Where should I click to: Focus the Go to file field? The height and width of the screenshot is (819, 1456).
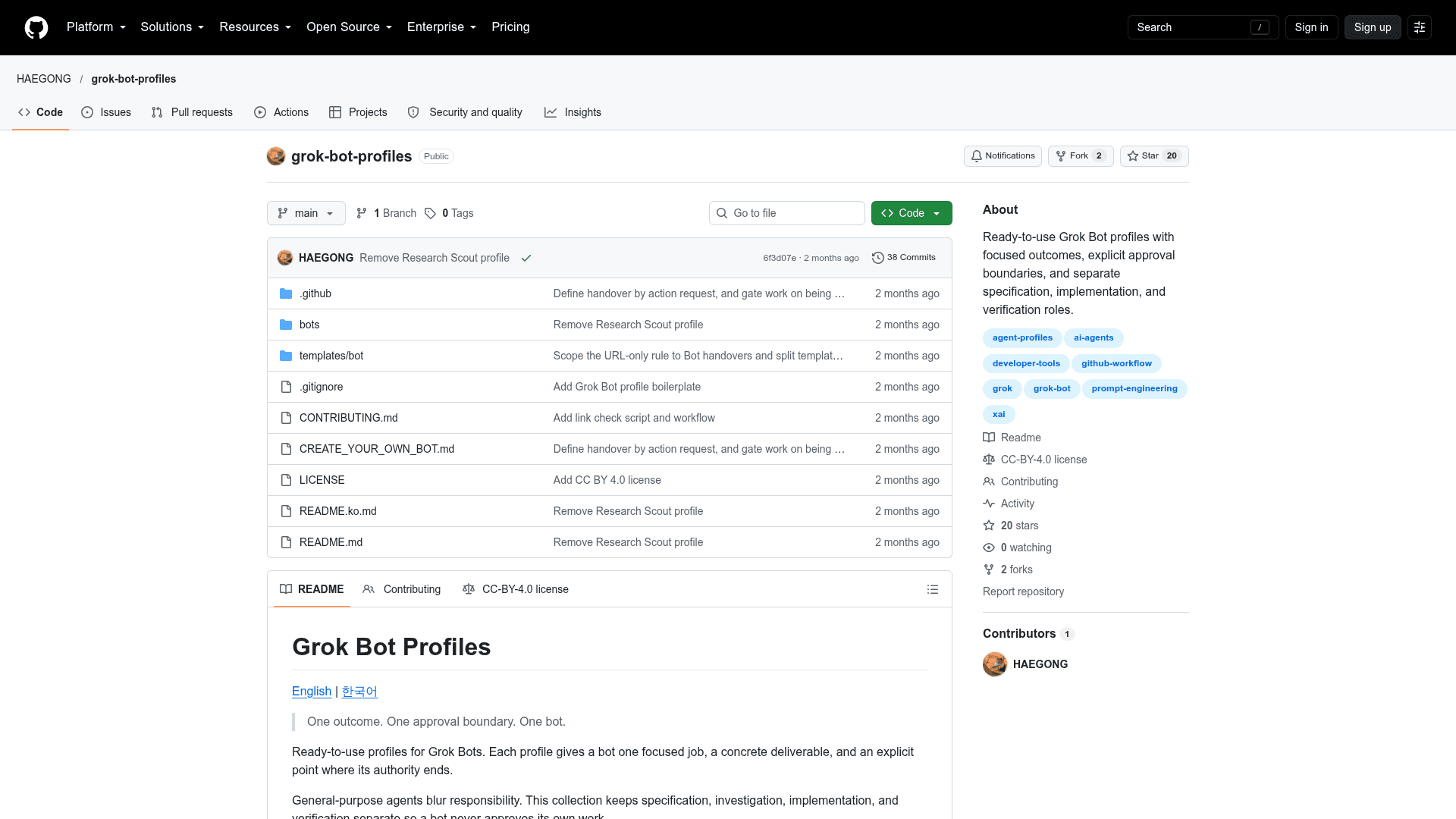[787, 213]
